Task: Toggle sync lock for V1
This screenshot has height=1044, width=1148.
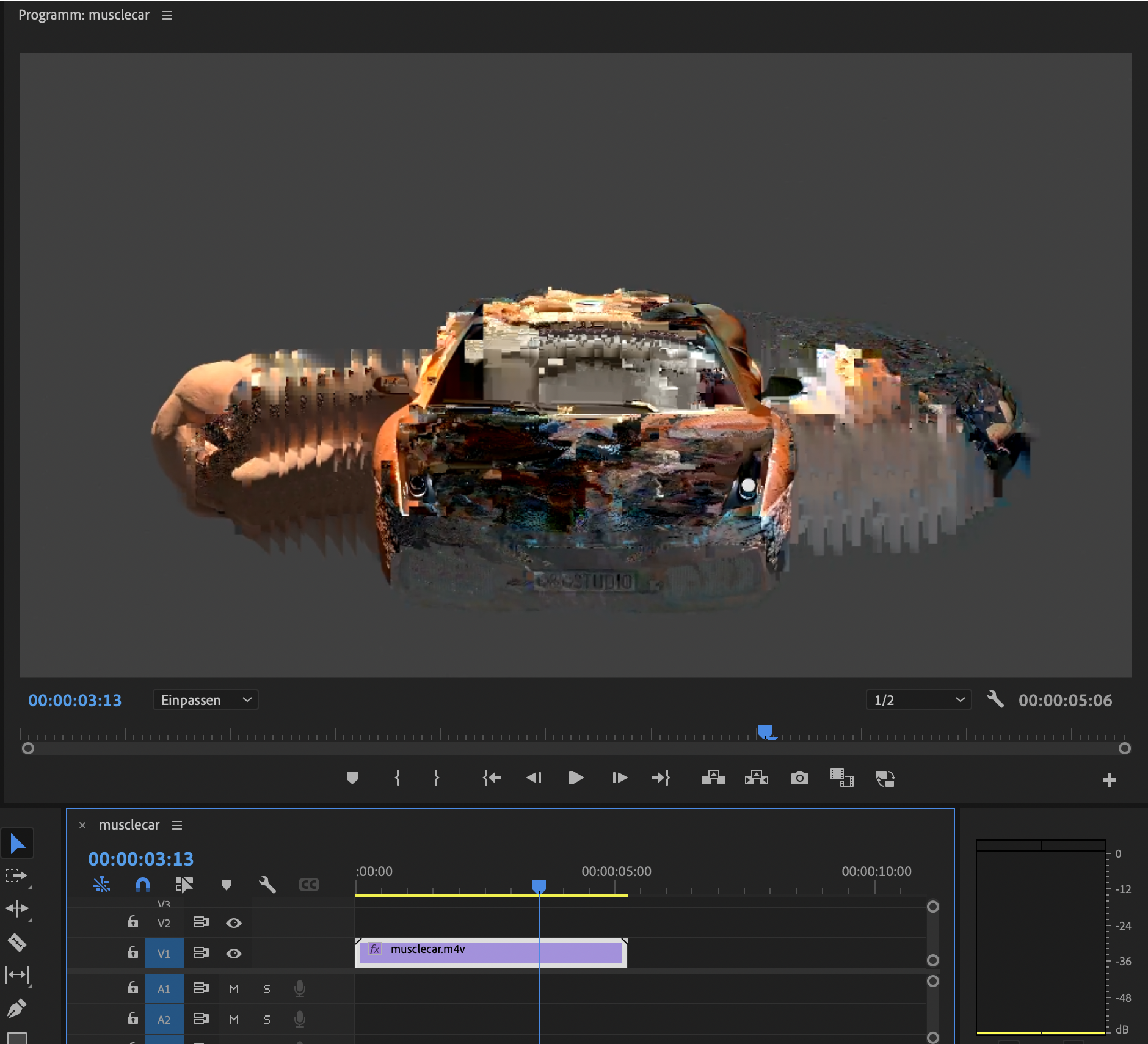Action: [202, 953]
